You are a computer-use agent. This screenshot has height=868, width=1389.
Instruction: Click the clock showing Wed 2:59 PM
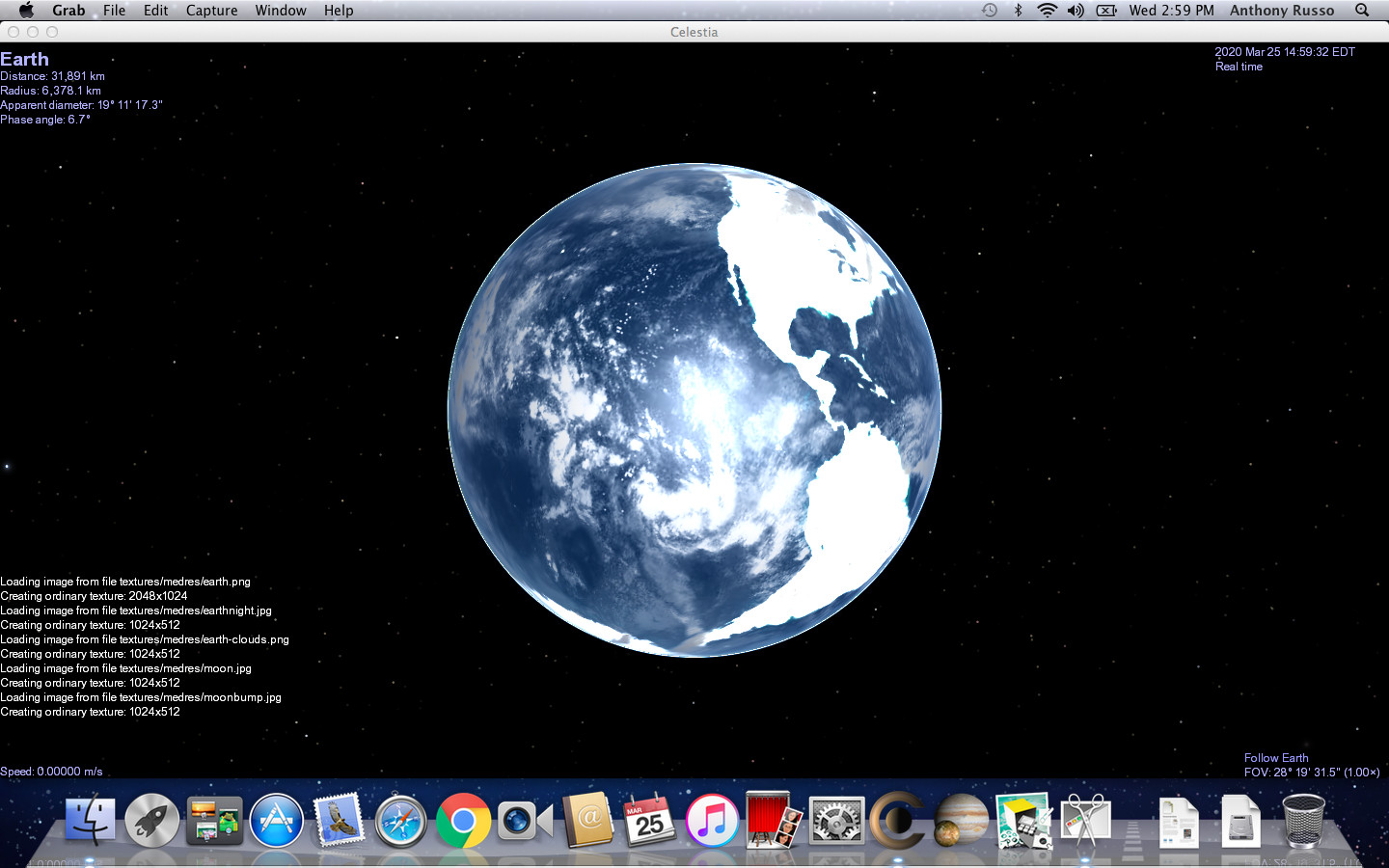1170,11
